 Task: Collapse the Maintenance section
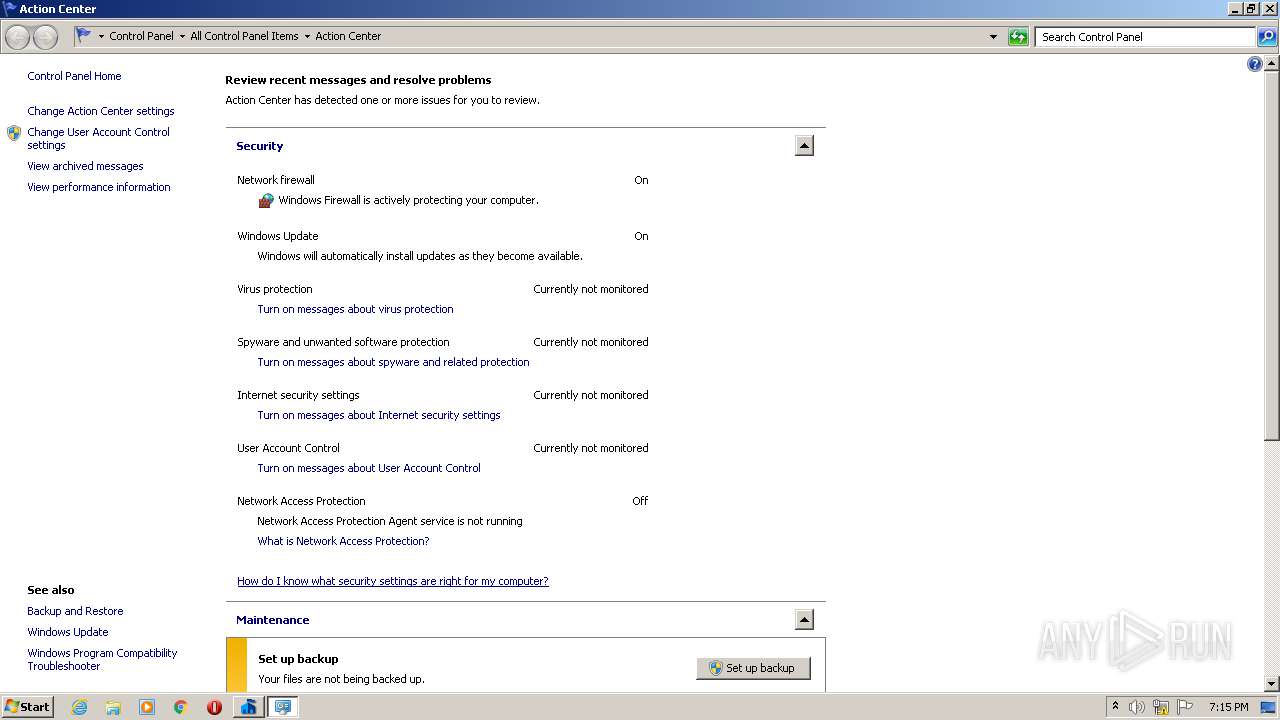tap(804, 620)
